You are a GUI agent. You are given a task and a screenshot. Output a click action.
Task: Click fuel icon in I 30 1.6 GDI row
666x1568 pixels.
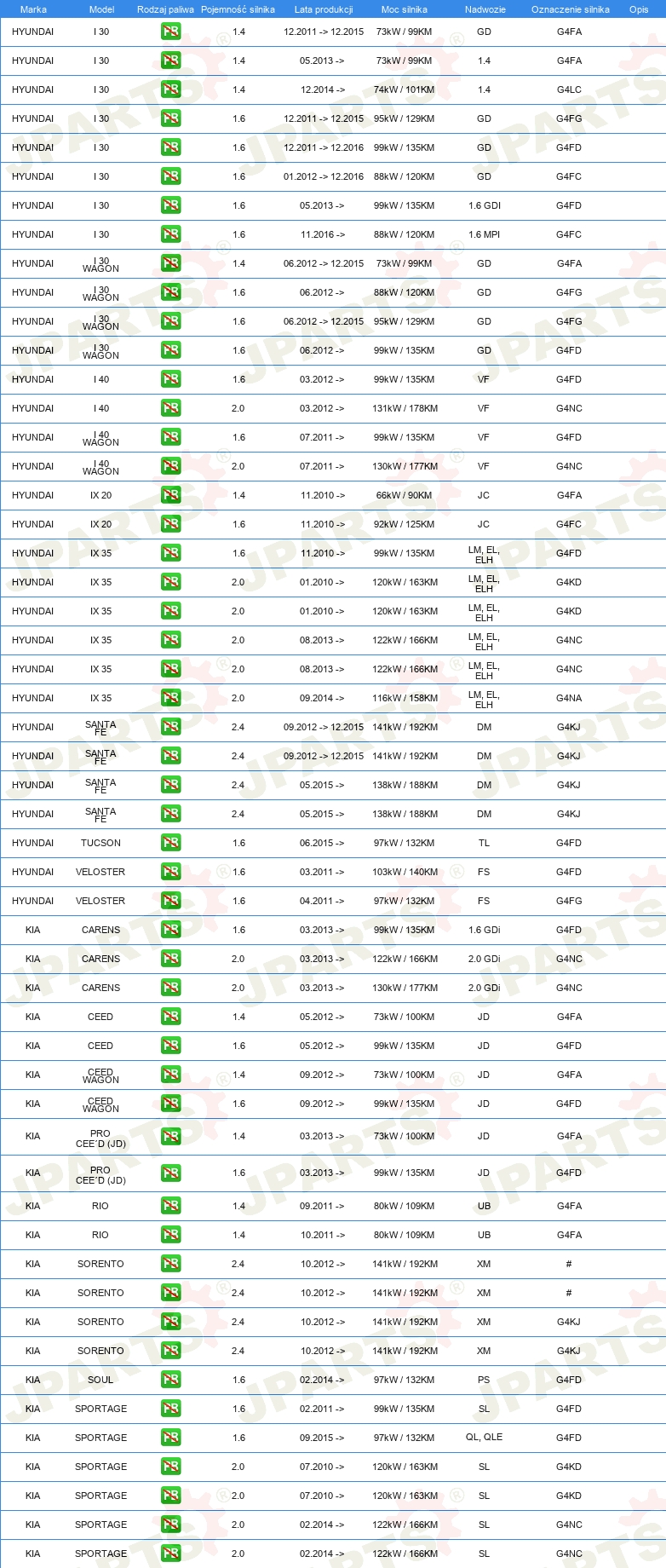tap(170, 205)
